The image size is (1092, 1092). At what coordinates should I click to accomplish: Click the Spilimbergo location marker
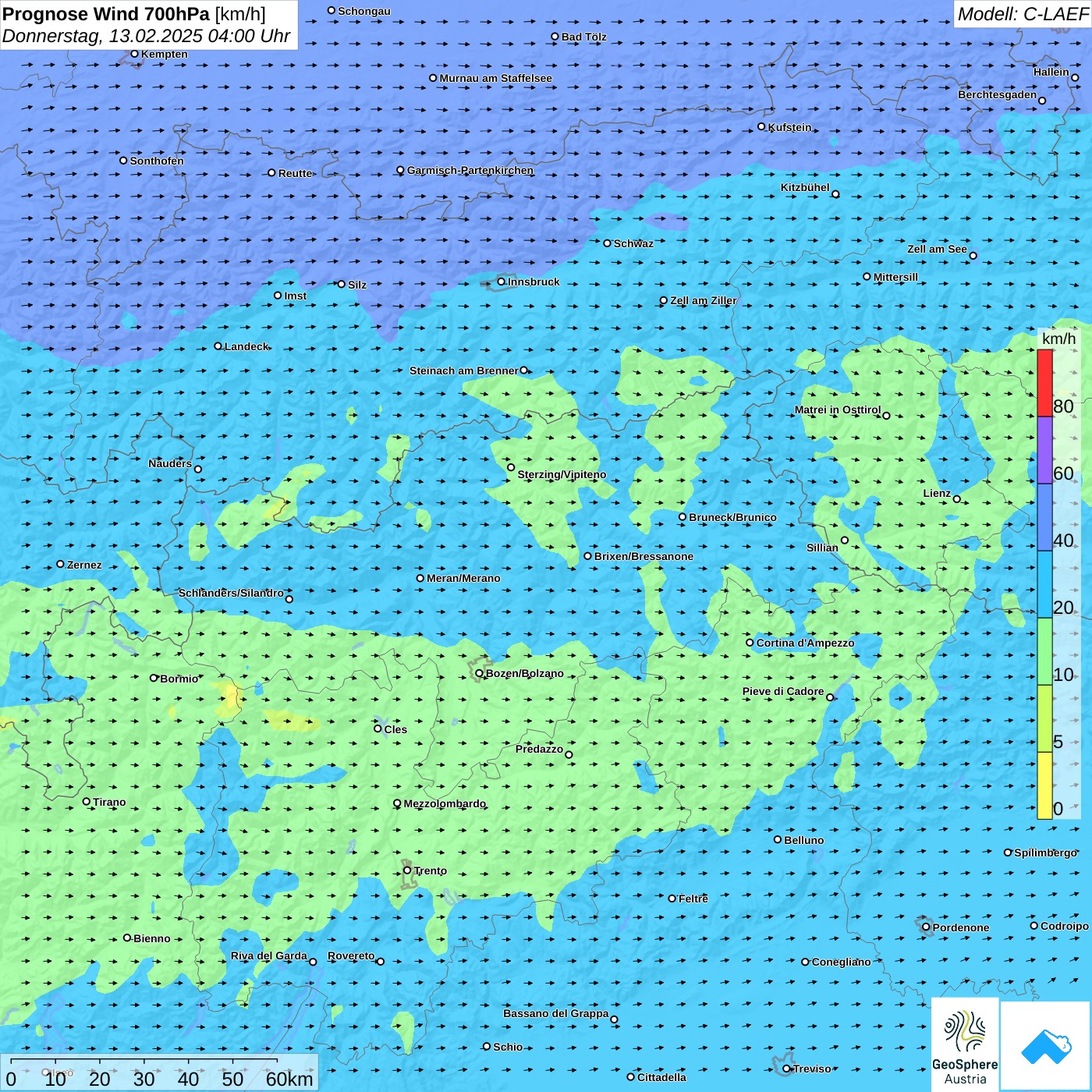[x=1008, y=853]
